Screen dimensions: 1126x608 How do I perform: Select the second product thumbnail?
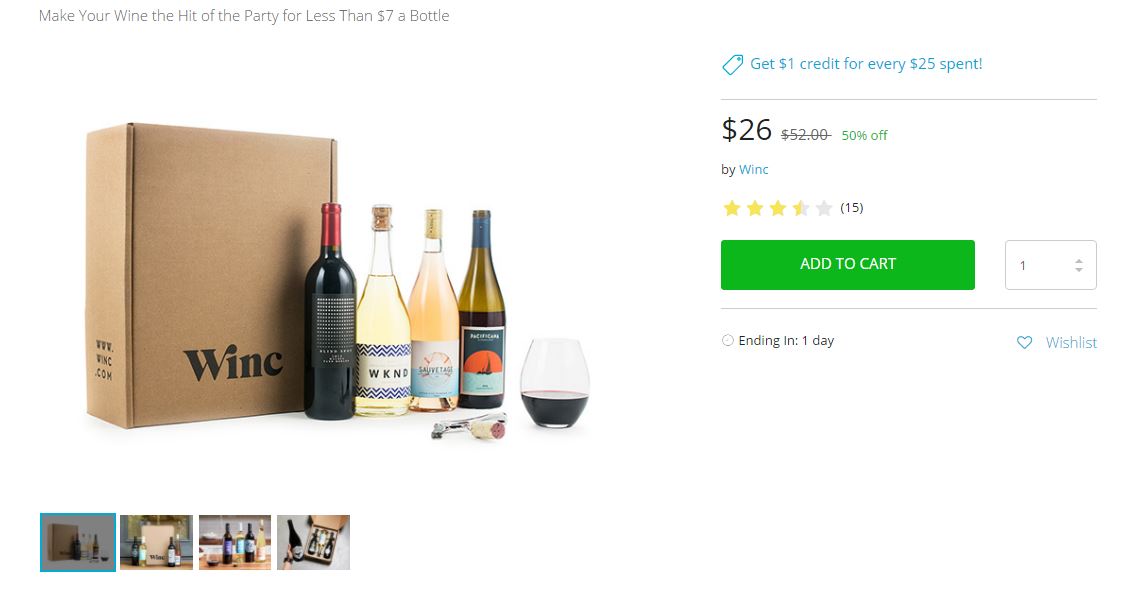coord(156,542)
